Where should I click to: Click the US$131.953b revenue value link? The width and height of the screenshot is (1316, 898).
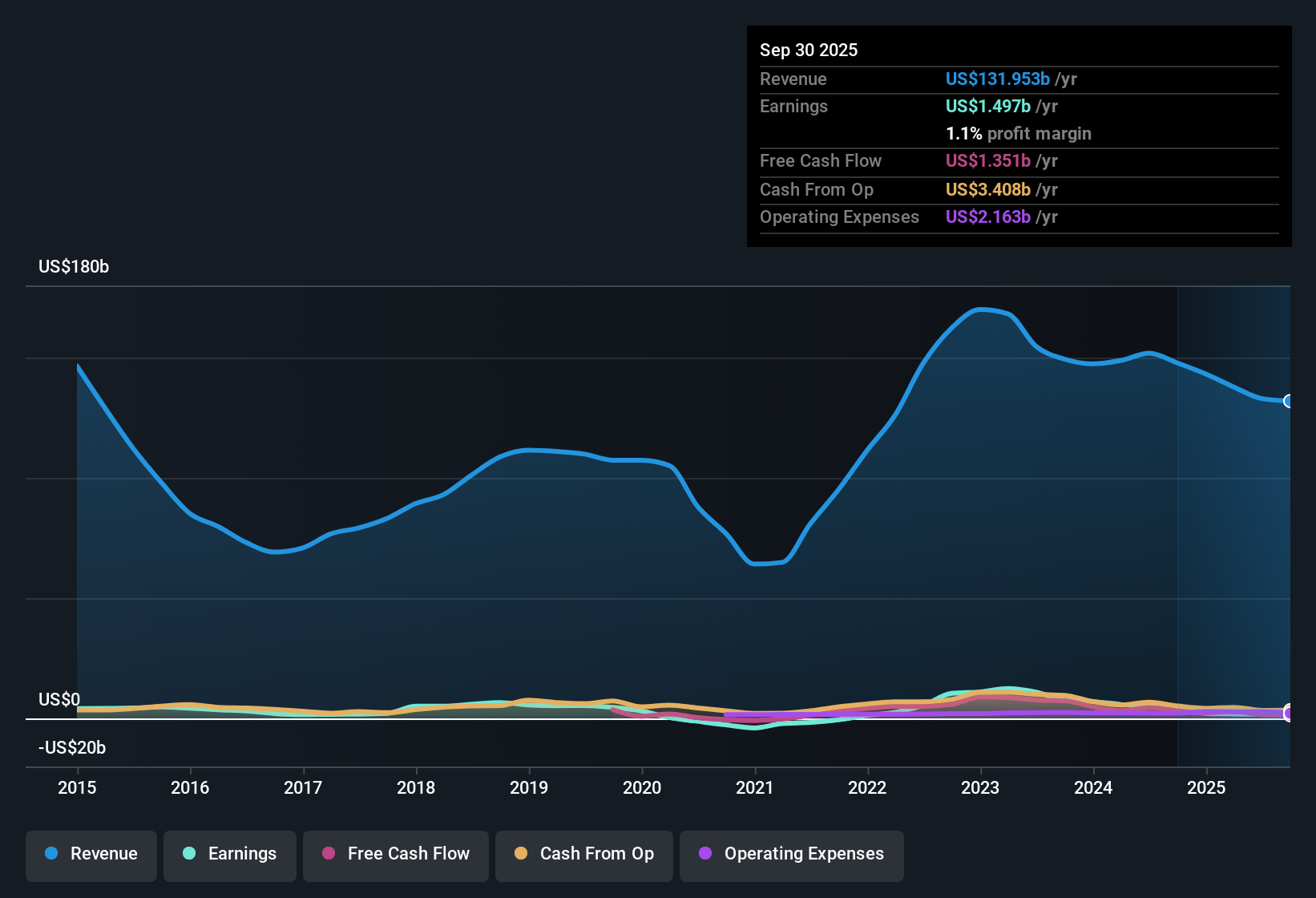click(x=997, y=79)
